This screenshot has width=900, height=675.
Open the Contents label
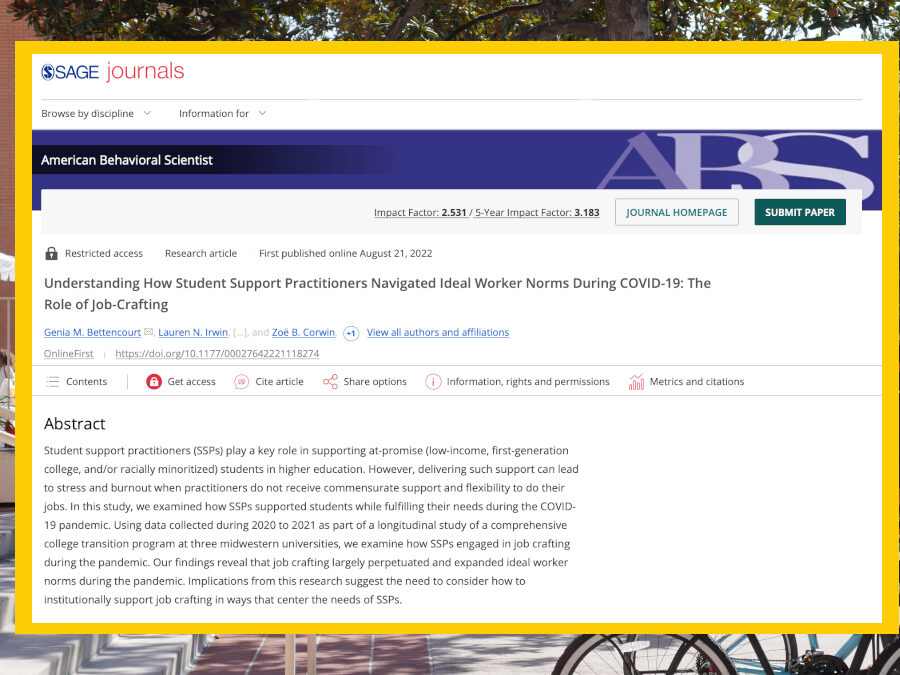(86, 382)
